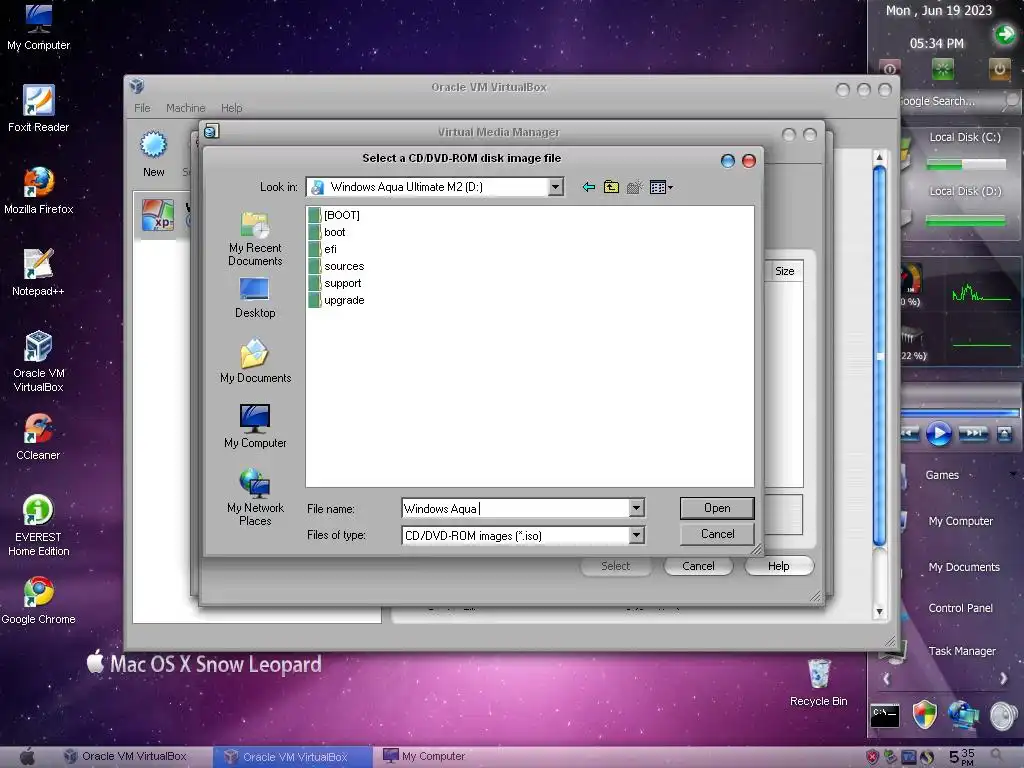Click the Up One Level folder icon
Viewport: 1024px width, 768px height.
611,187
